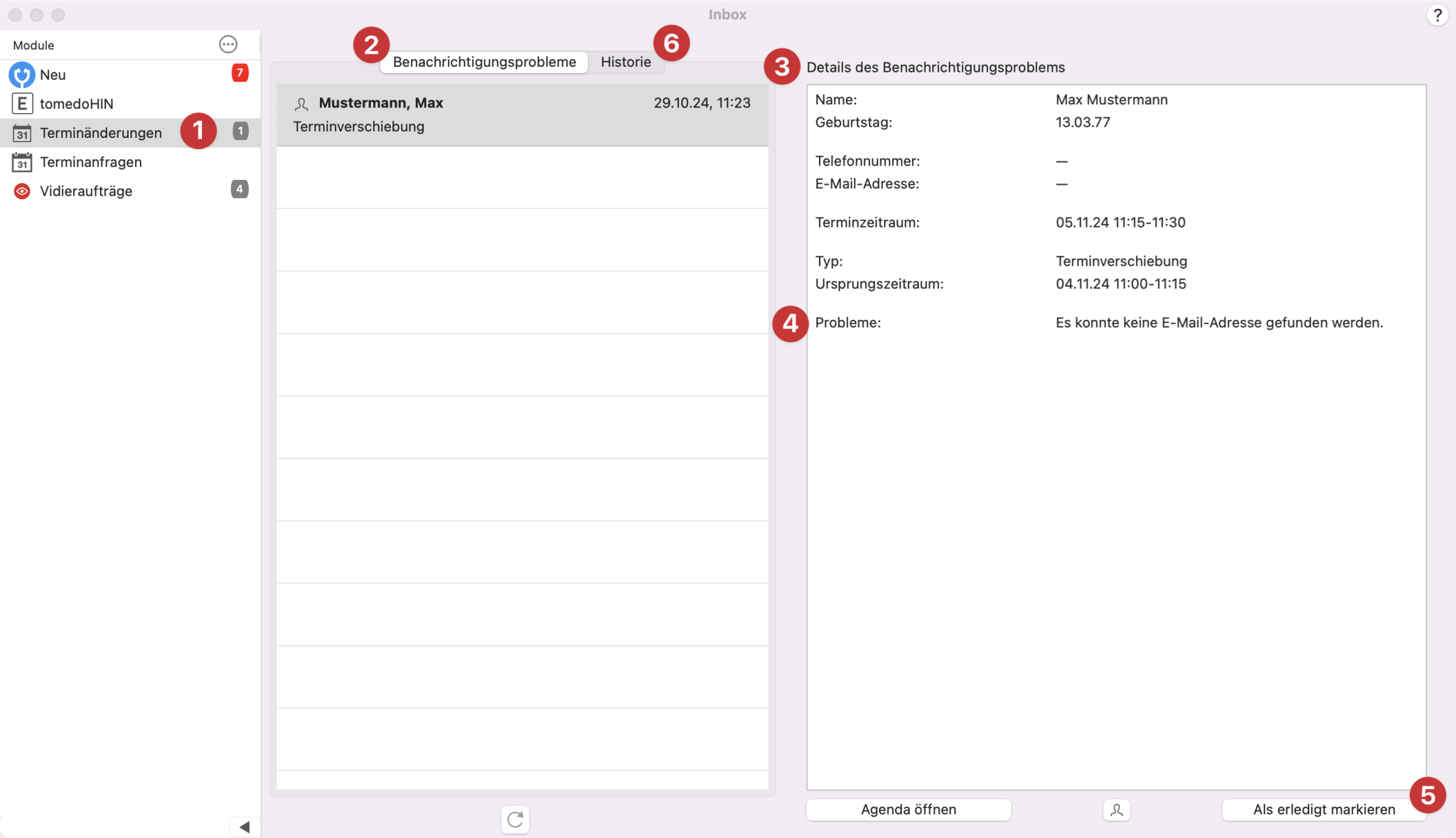This screenshot has height=838, width=1456.
Task: Switch to the Historie tab
Action: (x=625, y=61)
